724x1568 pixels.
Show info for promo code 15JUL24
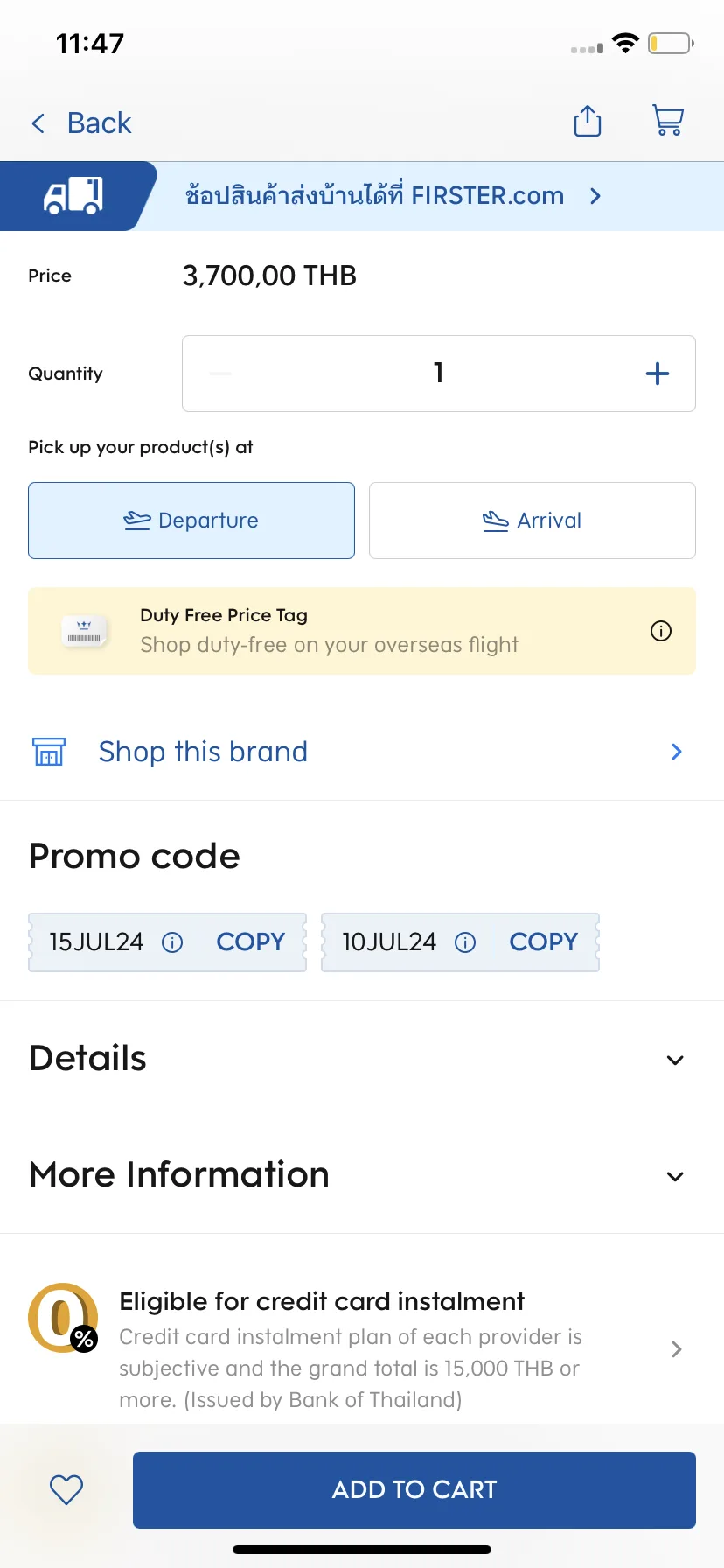(x=172, y=942)
